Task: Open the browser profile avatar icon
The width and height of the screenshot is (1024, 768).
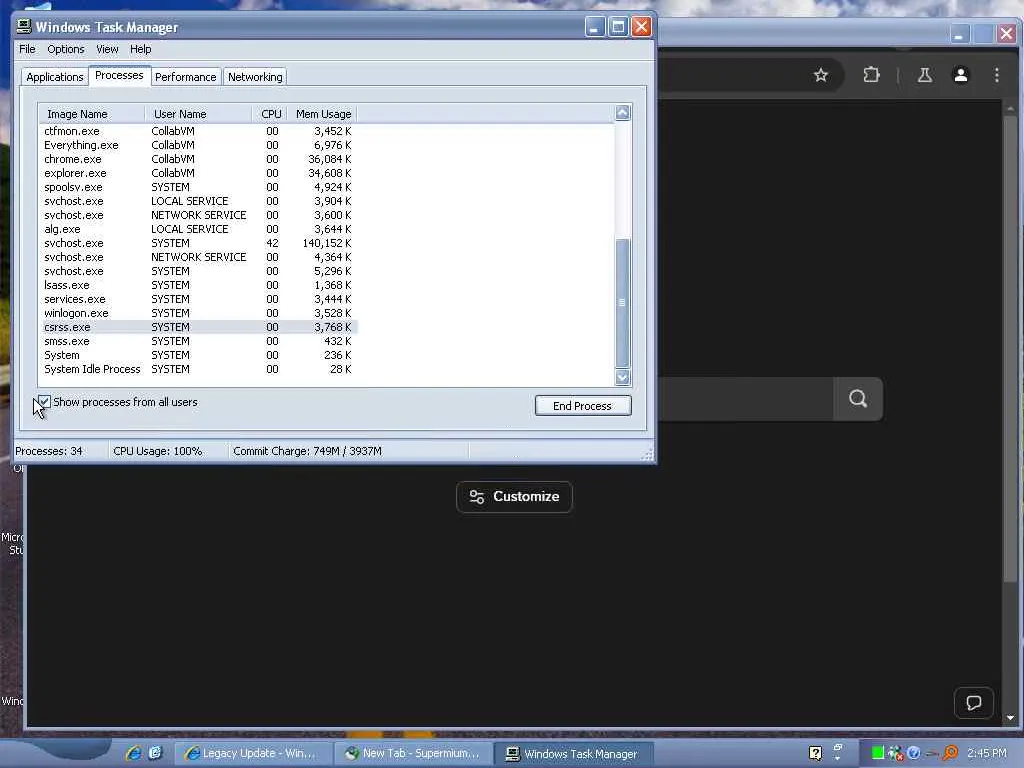Action: tap(961, 75)
